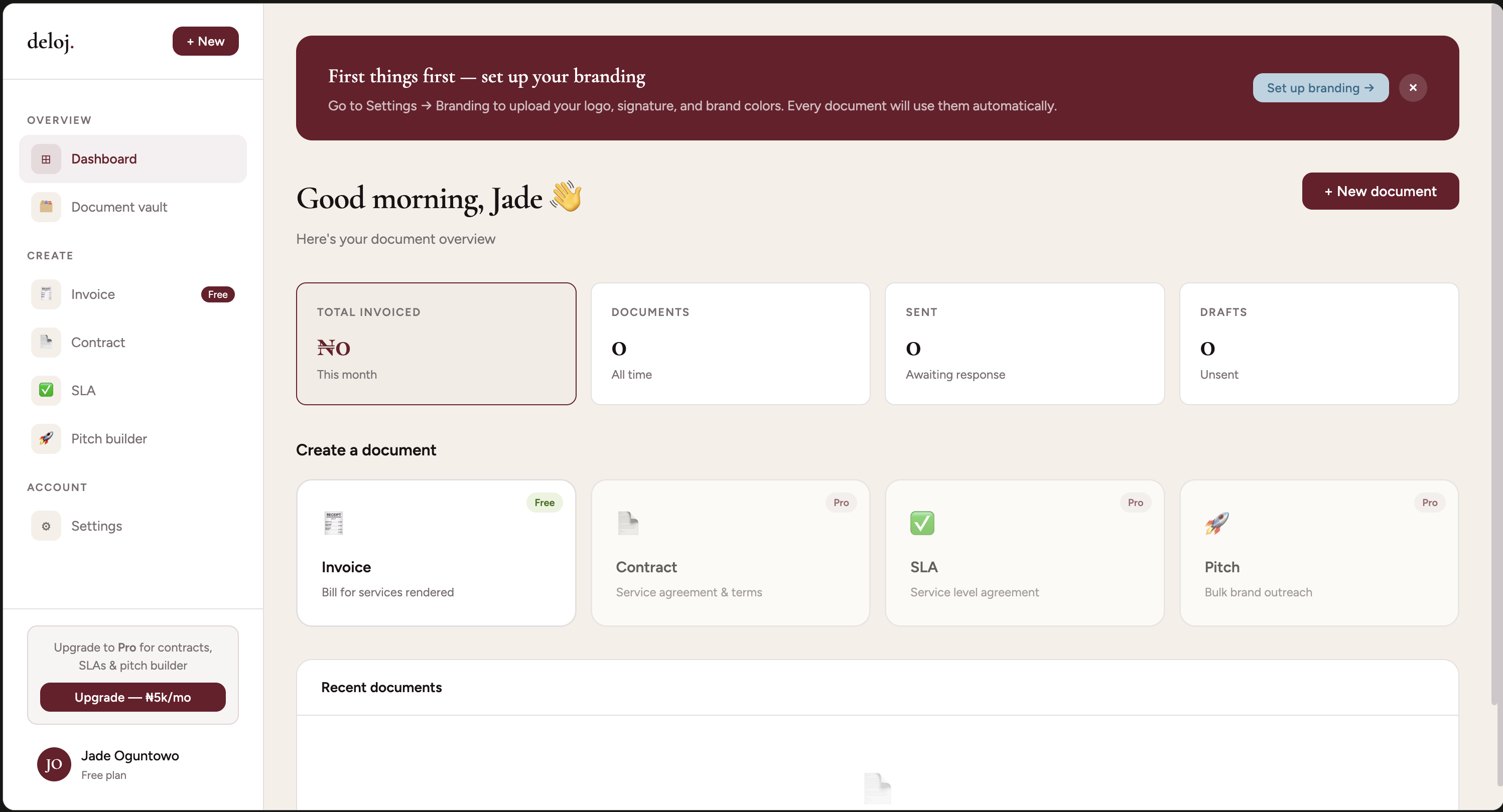Click the page icon on Contract card
Viewport: 1503px width, 812px height.
point(628,523)
